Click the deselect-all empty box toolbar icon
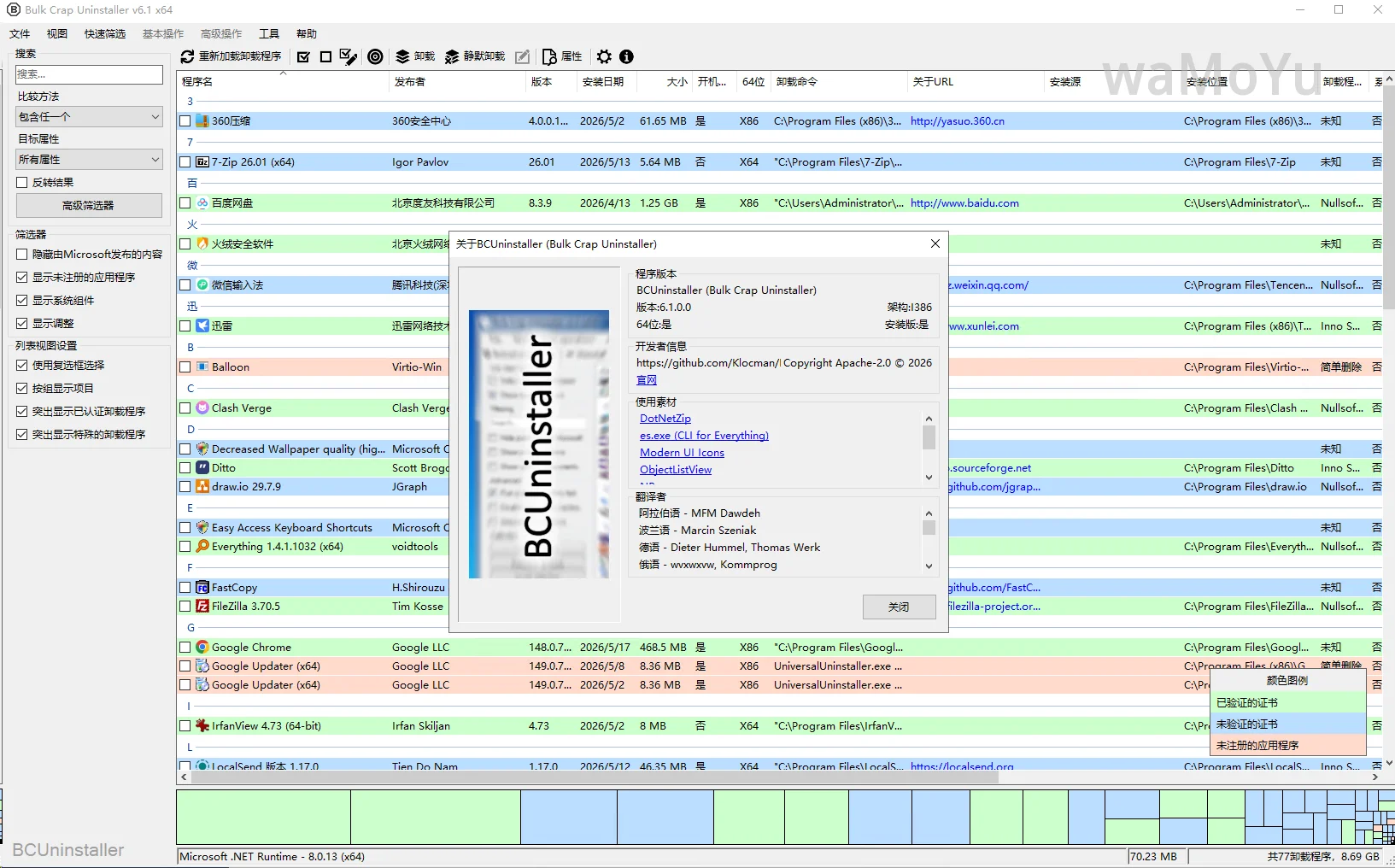The width and height of the screenshot is (1395, 868). pyautogui.click(x=325, y=56)
